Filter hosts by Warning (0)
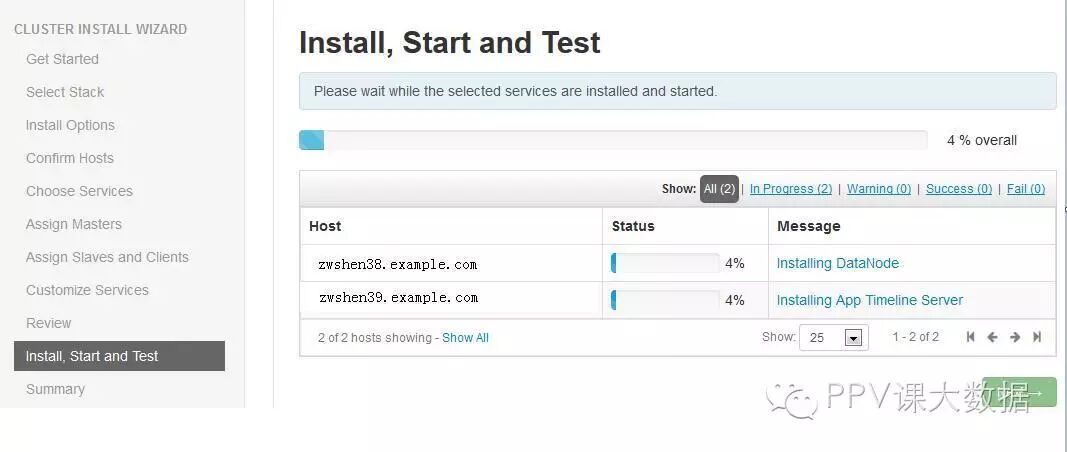1067x452 pixels. click(x=879, y=189)
